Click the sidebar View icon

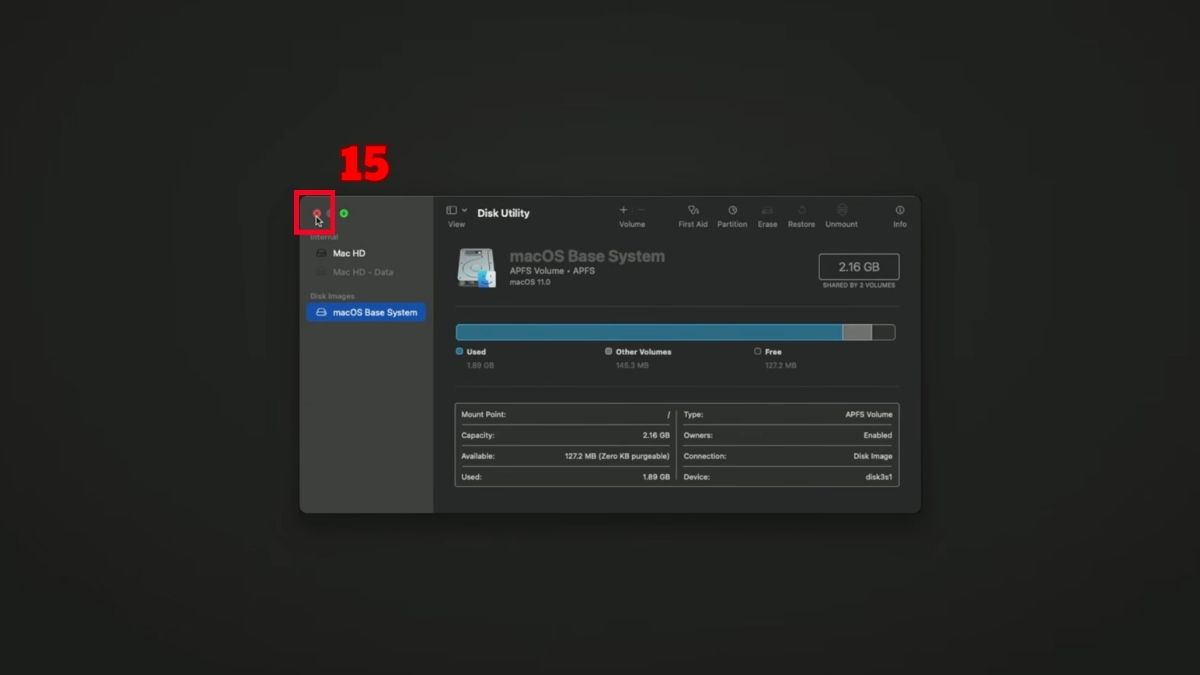tap(451, 210)
